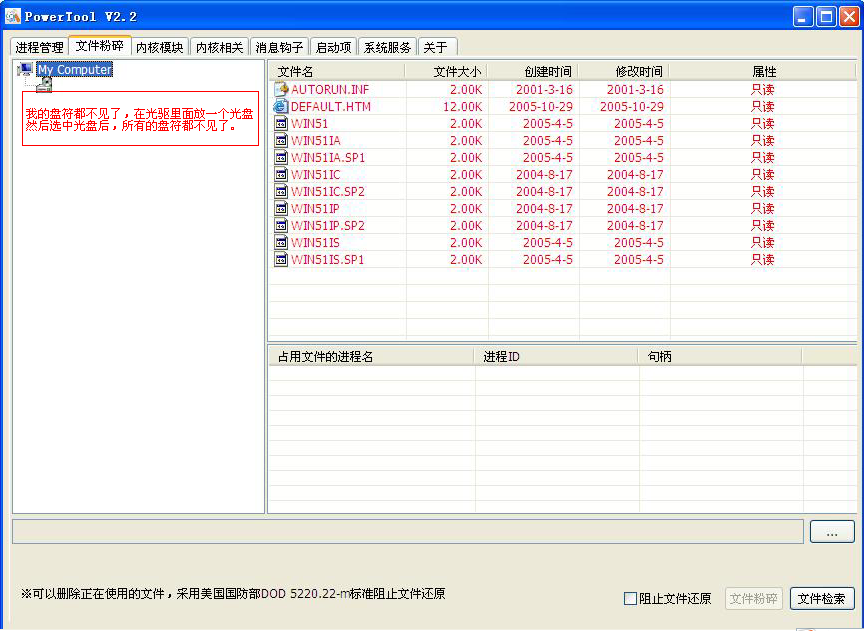Open the 内核相关 tab
Viewport: 864px width, 631px height.
[220, 47]
